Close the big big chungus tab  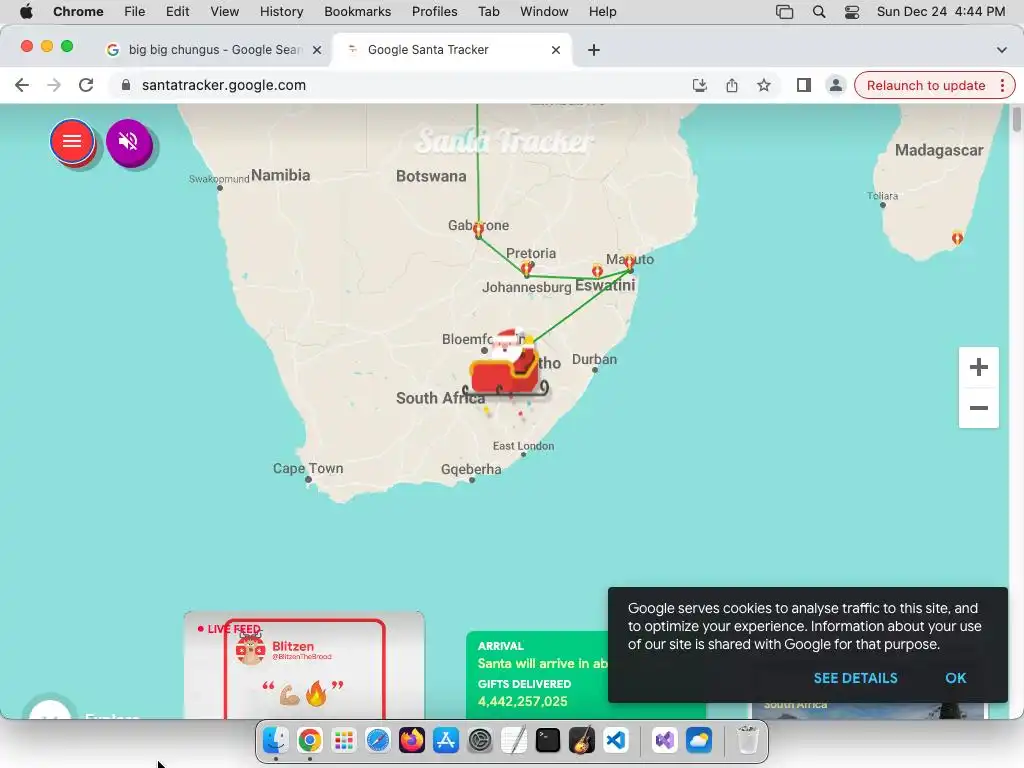(317, 50)
